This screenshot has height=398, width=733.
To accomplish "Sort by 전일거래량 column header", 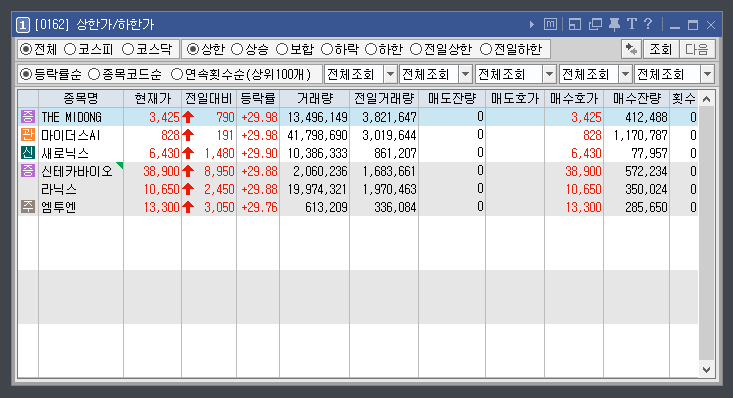I will (384, 99).
